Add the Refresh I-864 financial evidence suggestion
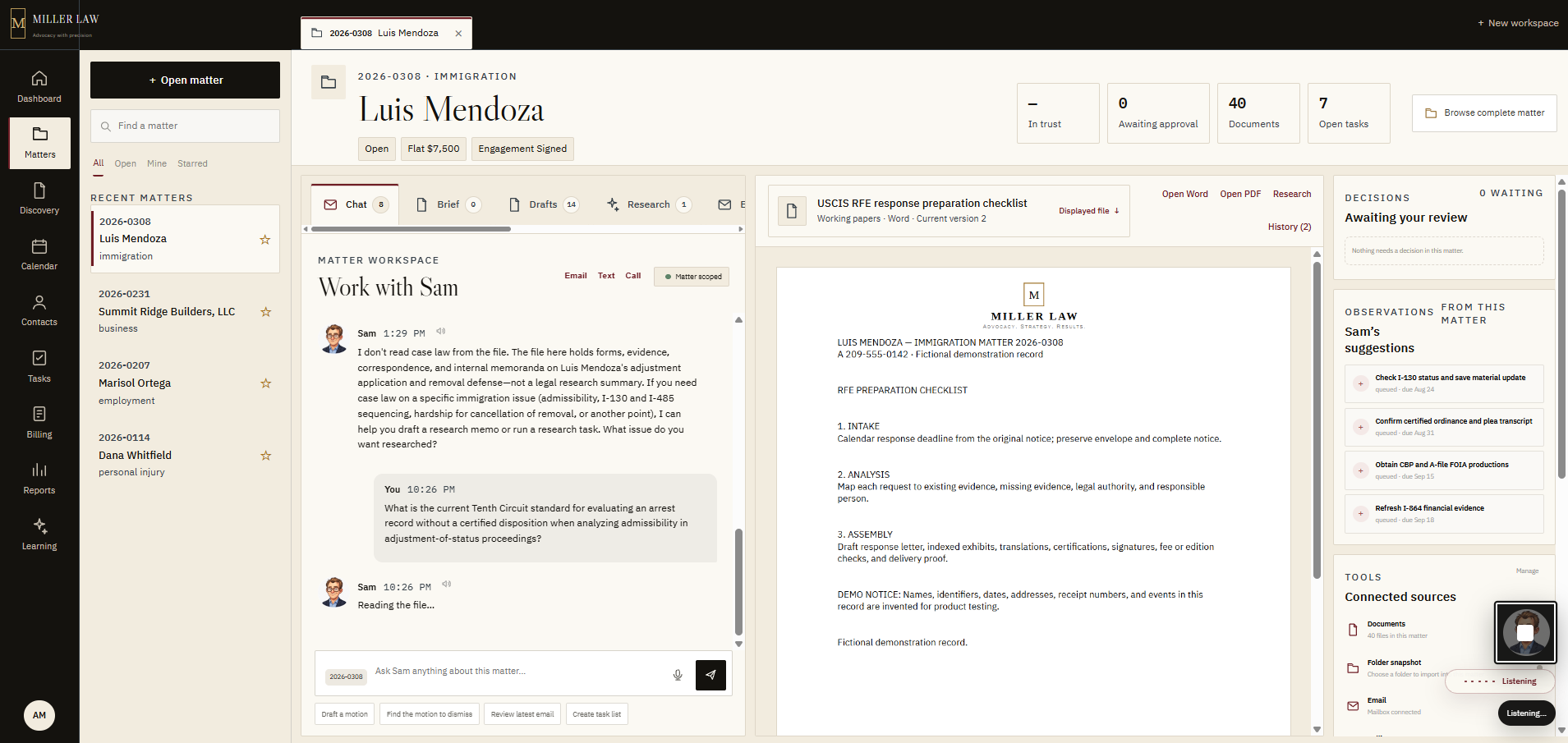Screen dimensions: 1568x743 pos(1361,514)
